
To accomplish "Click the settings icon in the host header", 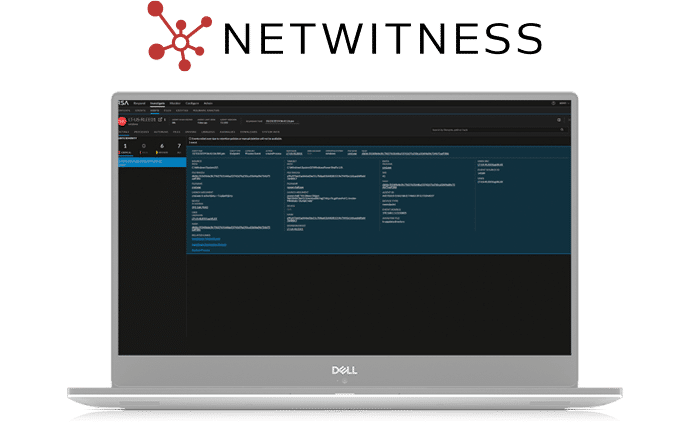I will click(x=559, y=120).
